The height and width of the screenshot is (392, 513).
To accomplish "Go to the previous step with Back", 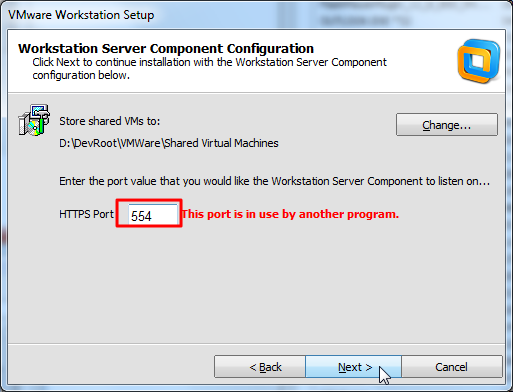I will [260, 367].
